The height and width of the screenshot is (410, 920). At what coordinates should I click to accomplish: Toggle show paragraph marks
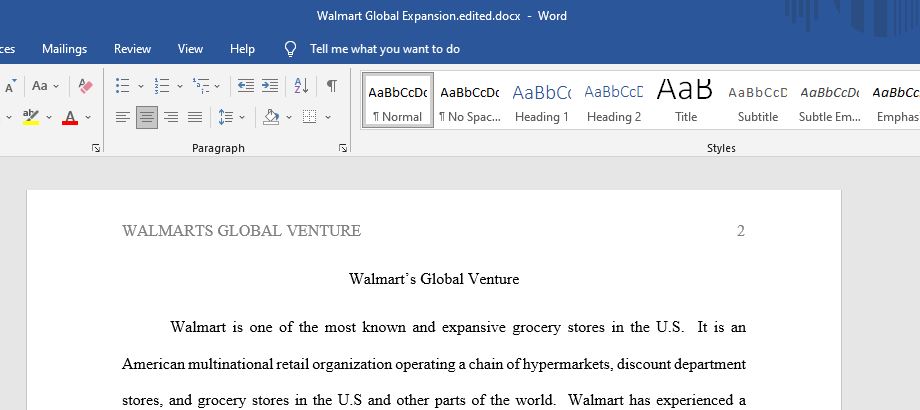(332, 86)
